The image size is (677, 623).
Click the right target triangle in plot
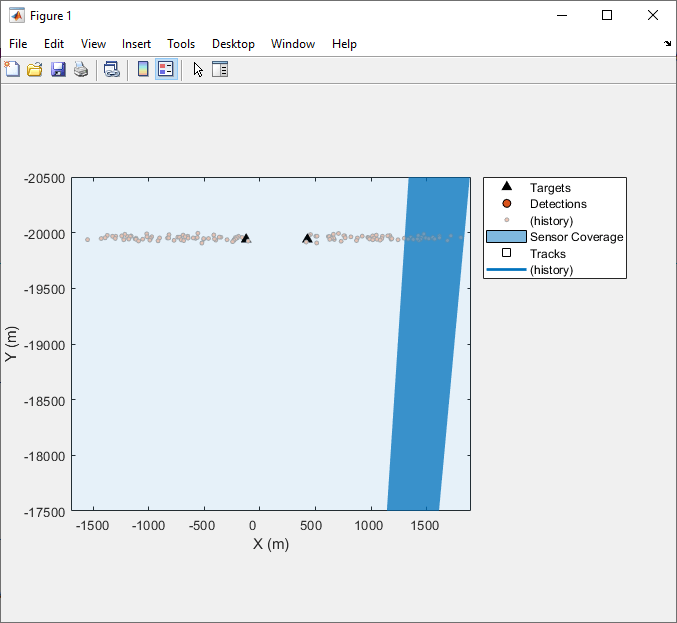pyautogui.click(x=307, y=238)
